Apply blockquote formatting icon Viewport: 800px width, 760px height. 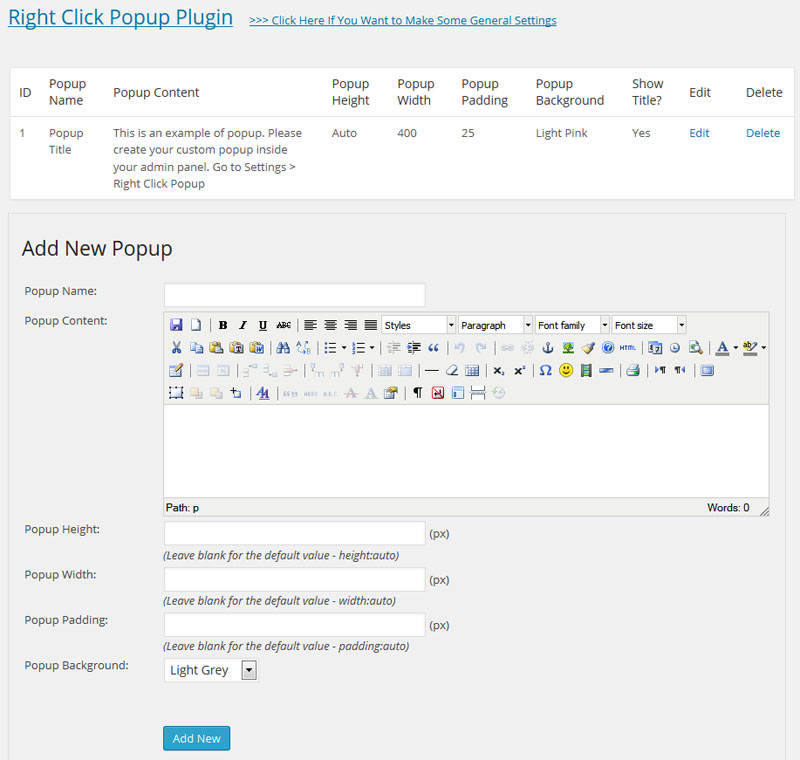click(433, 348)
